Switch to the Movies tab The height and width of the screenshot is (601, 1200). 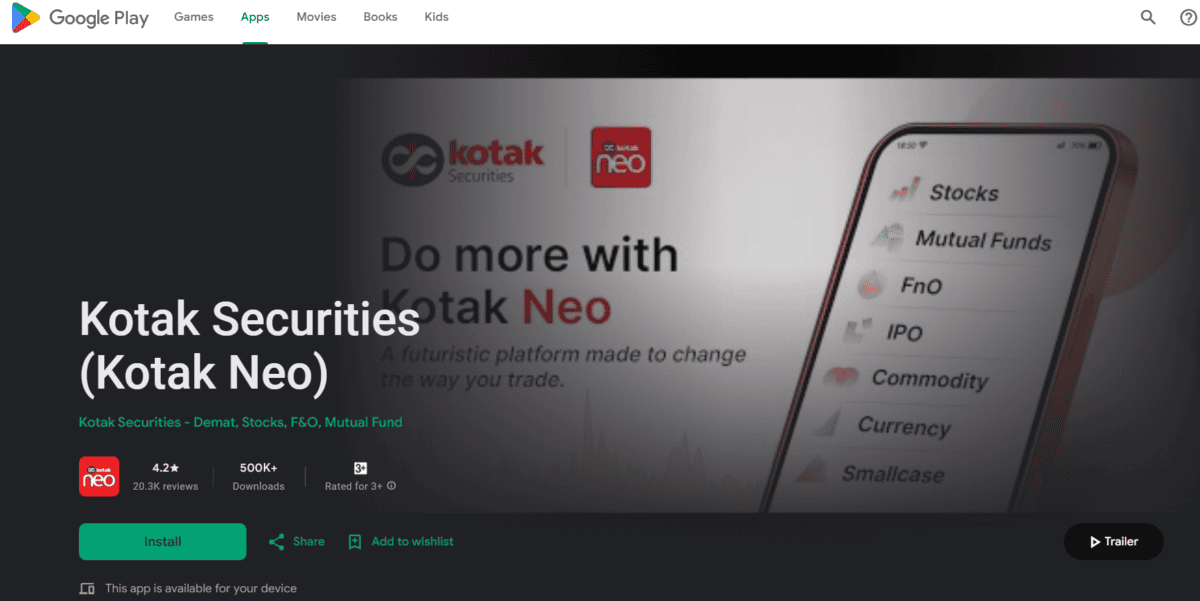(316, 17)
